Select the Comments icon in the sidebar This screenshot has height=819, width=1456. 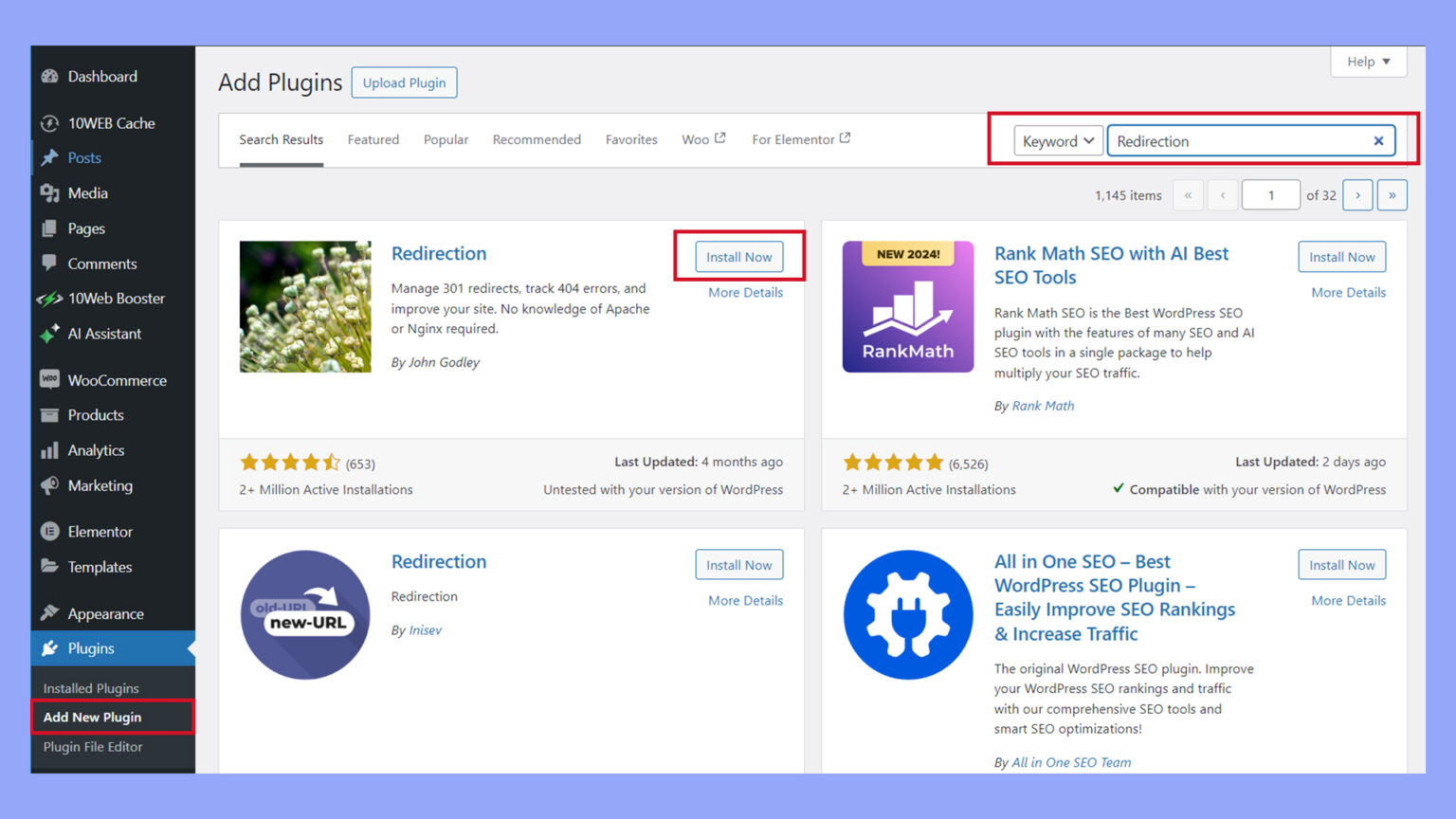(51, 264)
